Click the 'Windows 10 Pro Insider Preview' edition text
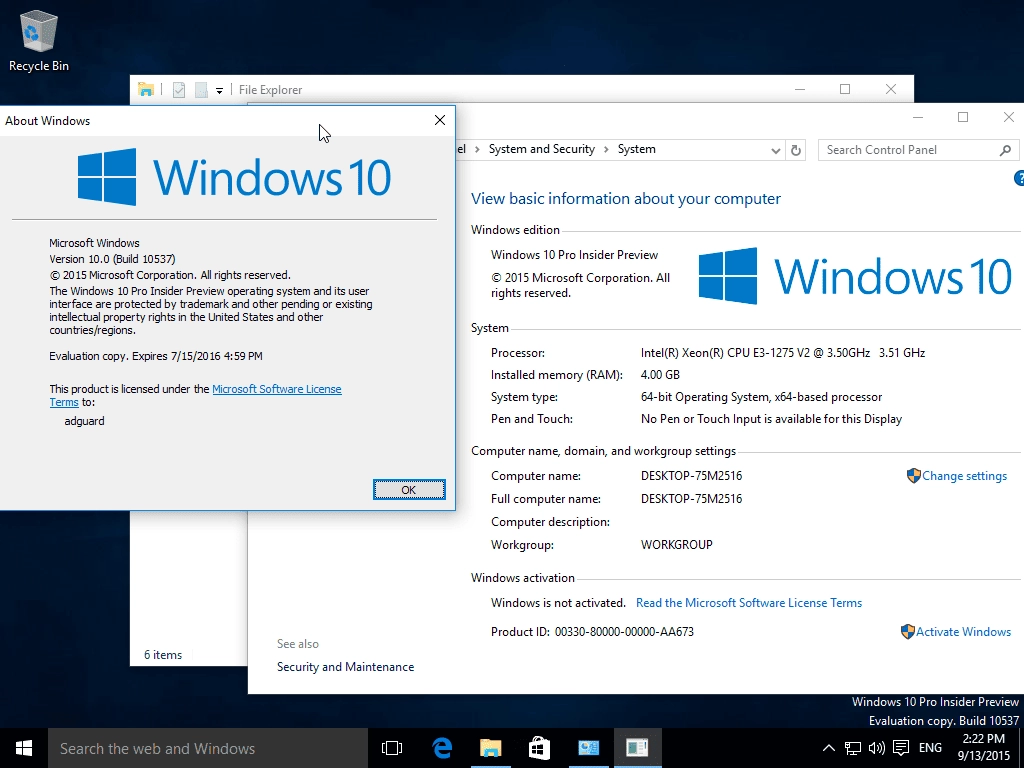 pyautogui.click(x=575, y=255)
